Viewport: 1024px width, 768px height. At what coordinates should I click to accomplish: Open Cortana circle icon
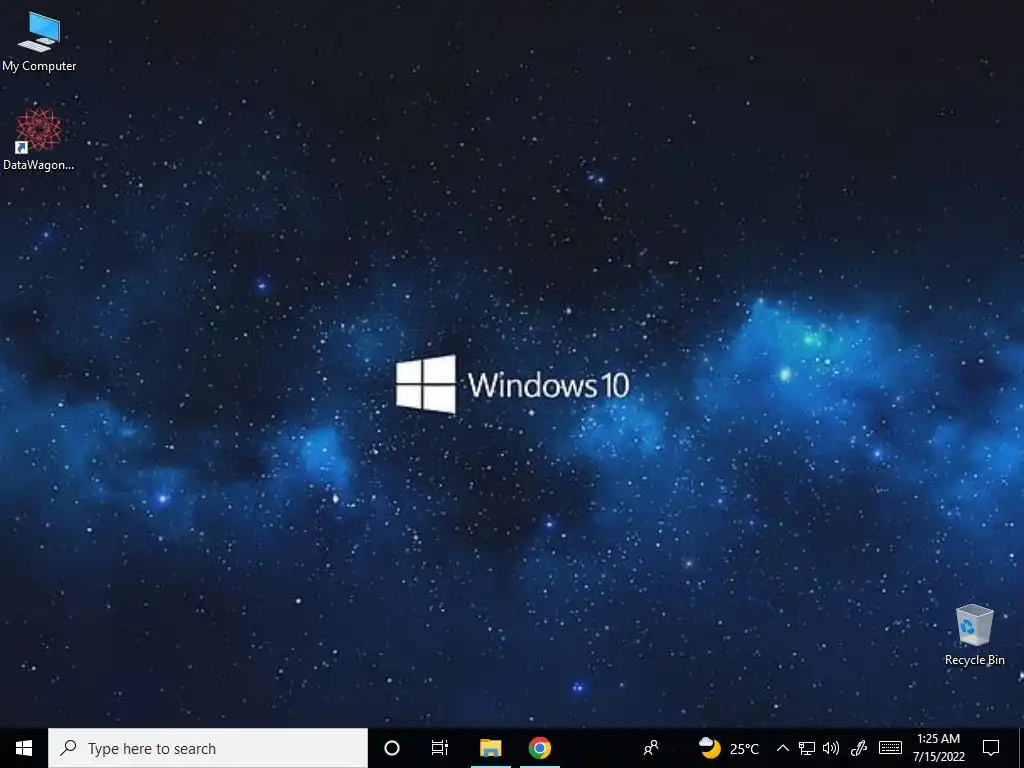(392, 748)
